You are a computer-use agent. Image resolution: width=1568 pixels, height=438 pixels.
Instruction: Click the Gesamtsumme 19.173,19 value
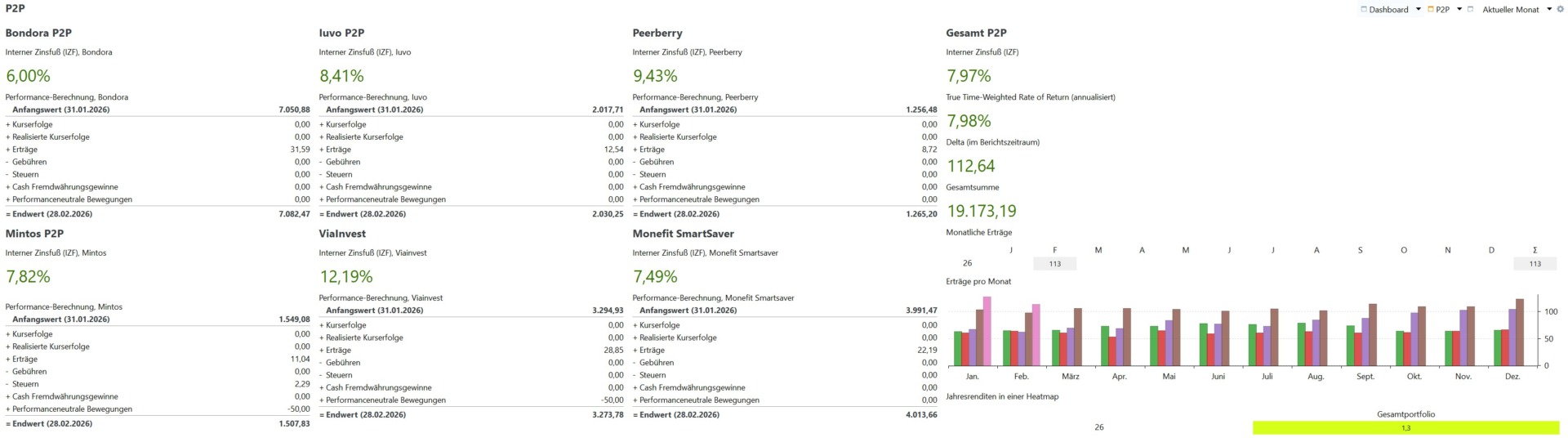[x=982, y=212]
